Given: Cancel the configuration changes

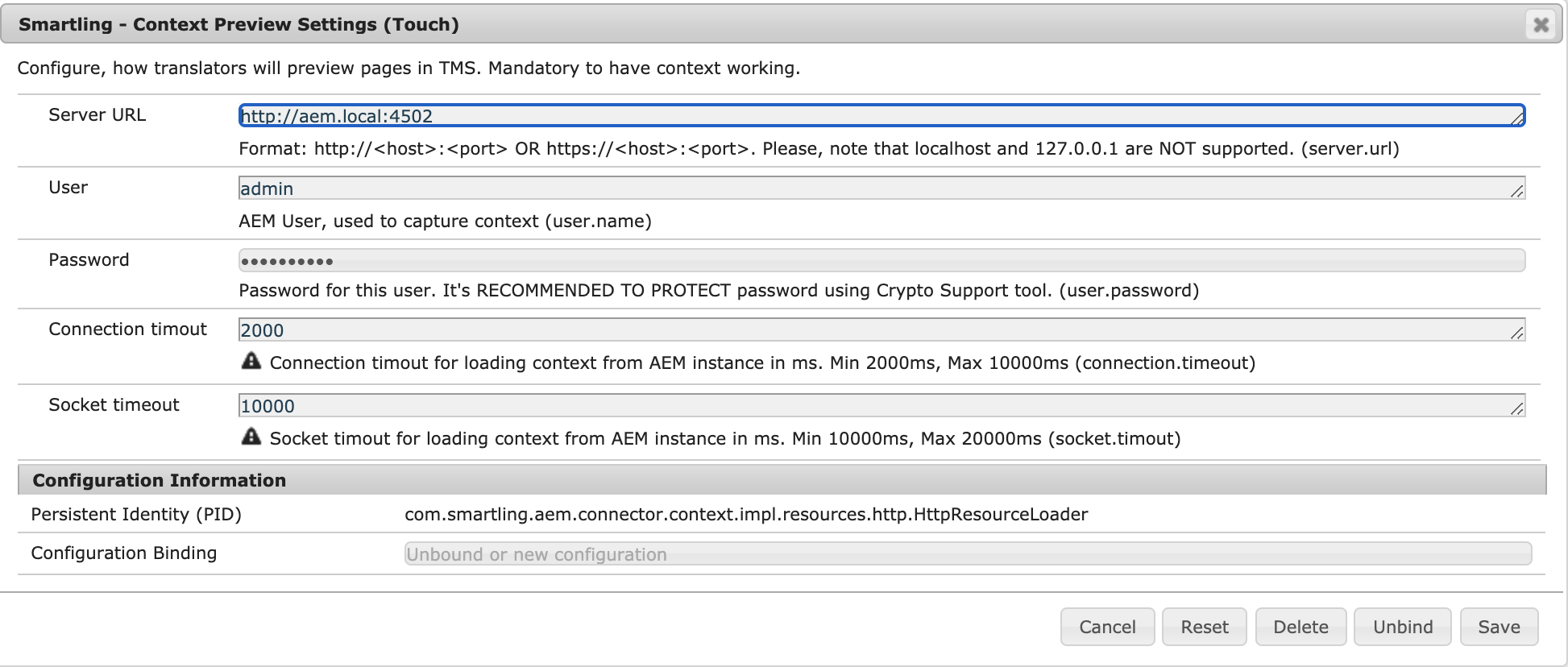Looking at the screenshot, I should (x=1107, y=627).
